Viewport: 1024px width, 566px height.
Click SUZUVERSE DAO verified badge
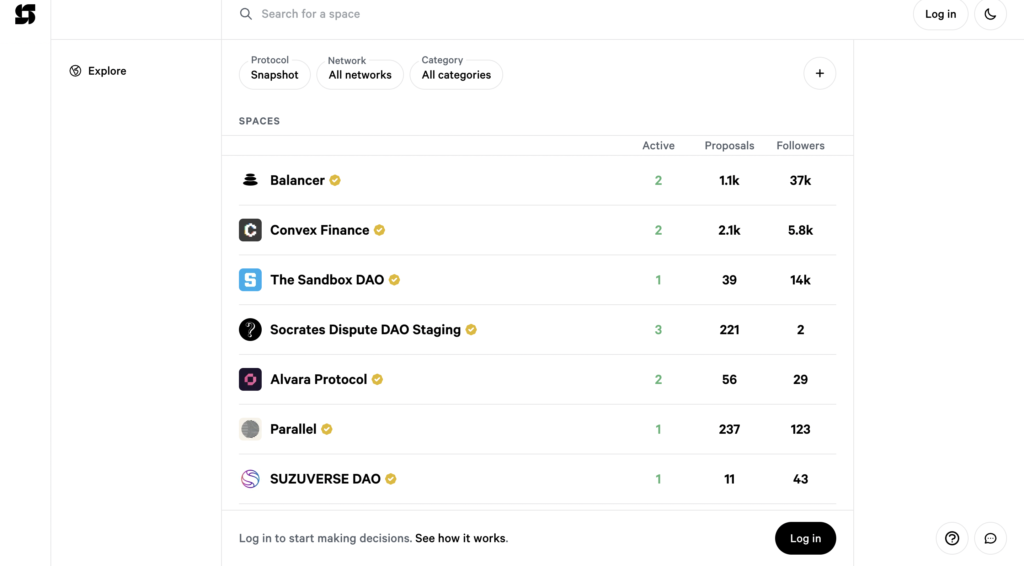[391, 479]
